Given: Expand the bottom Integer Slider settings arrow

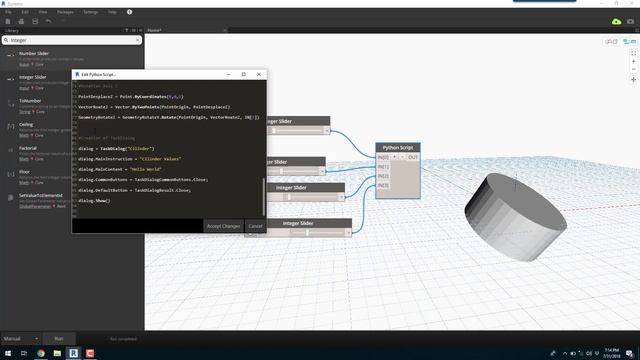Looking at the screenshot, I should coord(348,233).
